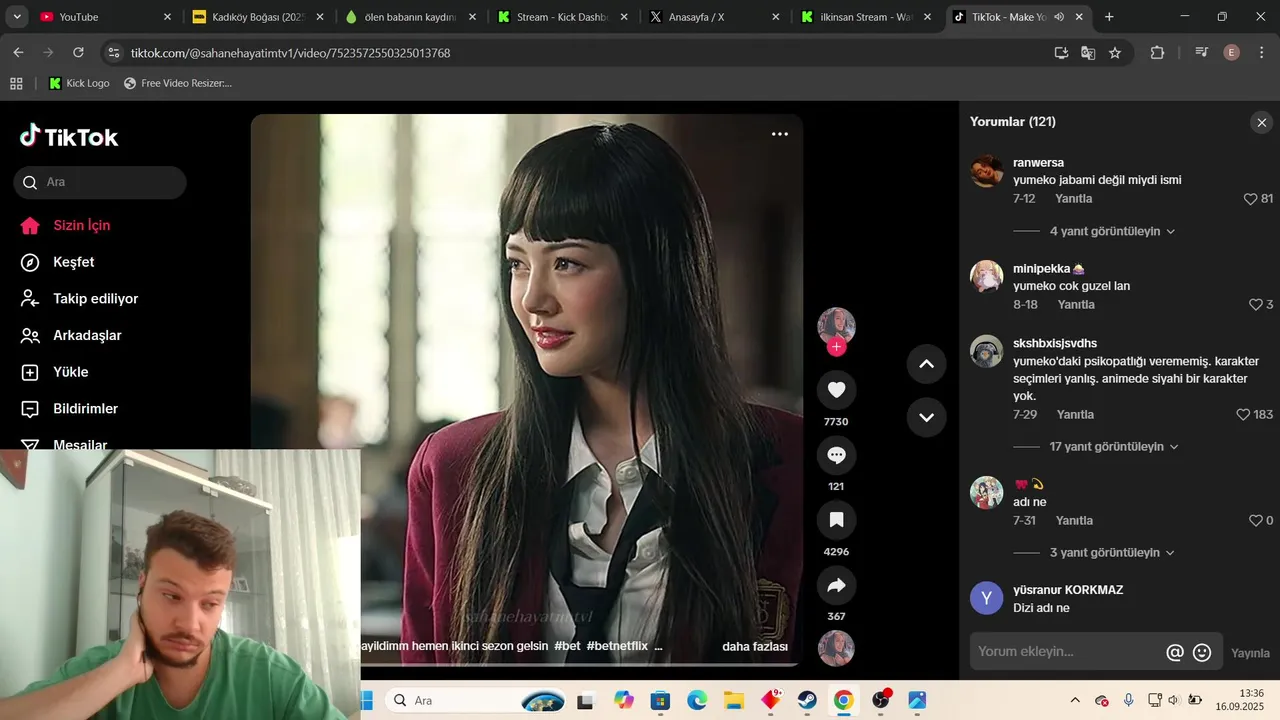The image size is (1280, 720).
Task: Open the Chrome three-dot menu
Action: [1261, 53]
